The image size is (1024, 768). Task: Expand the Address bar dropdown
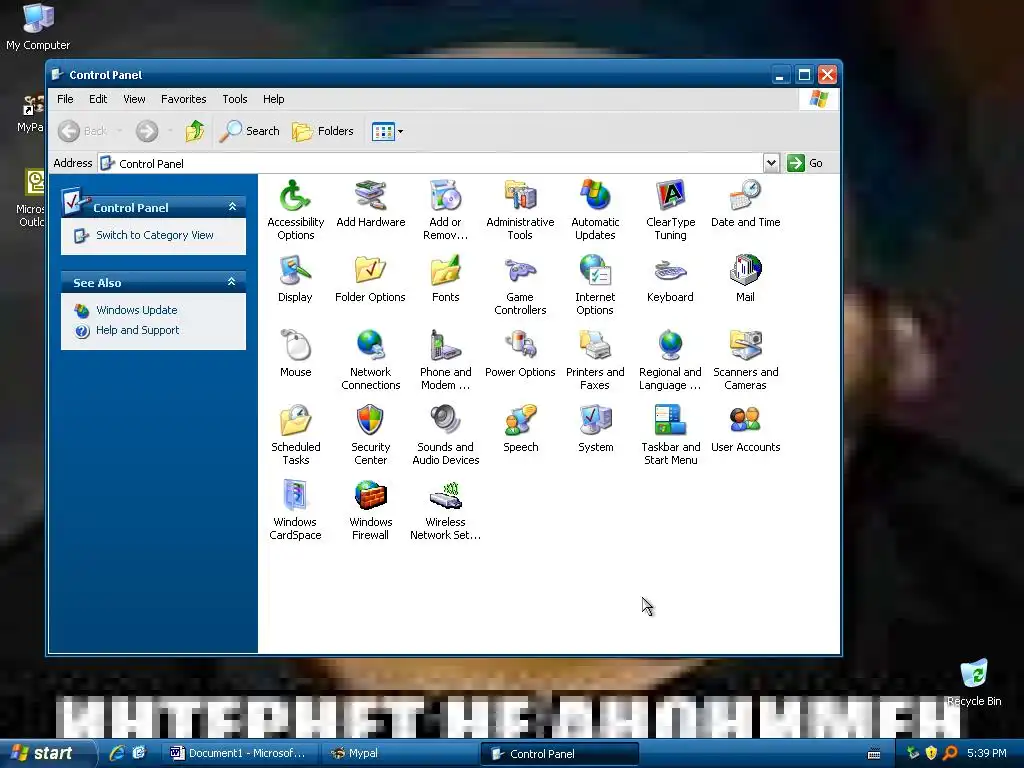(771, 163)
